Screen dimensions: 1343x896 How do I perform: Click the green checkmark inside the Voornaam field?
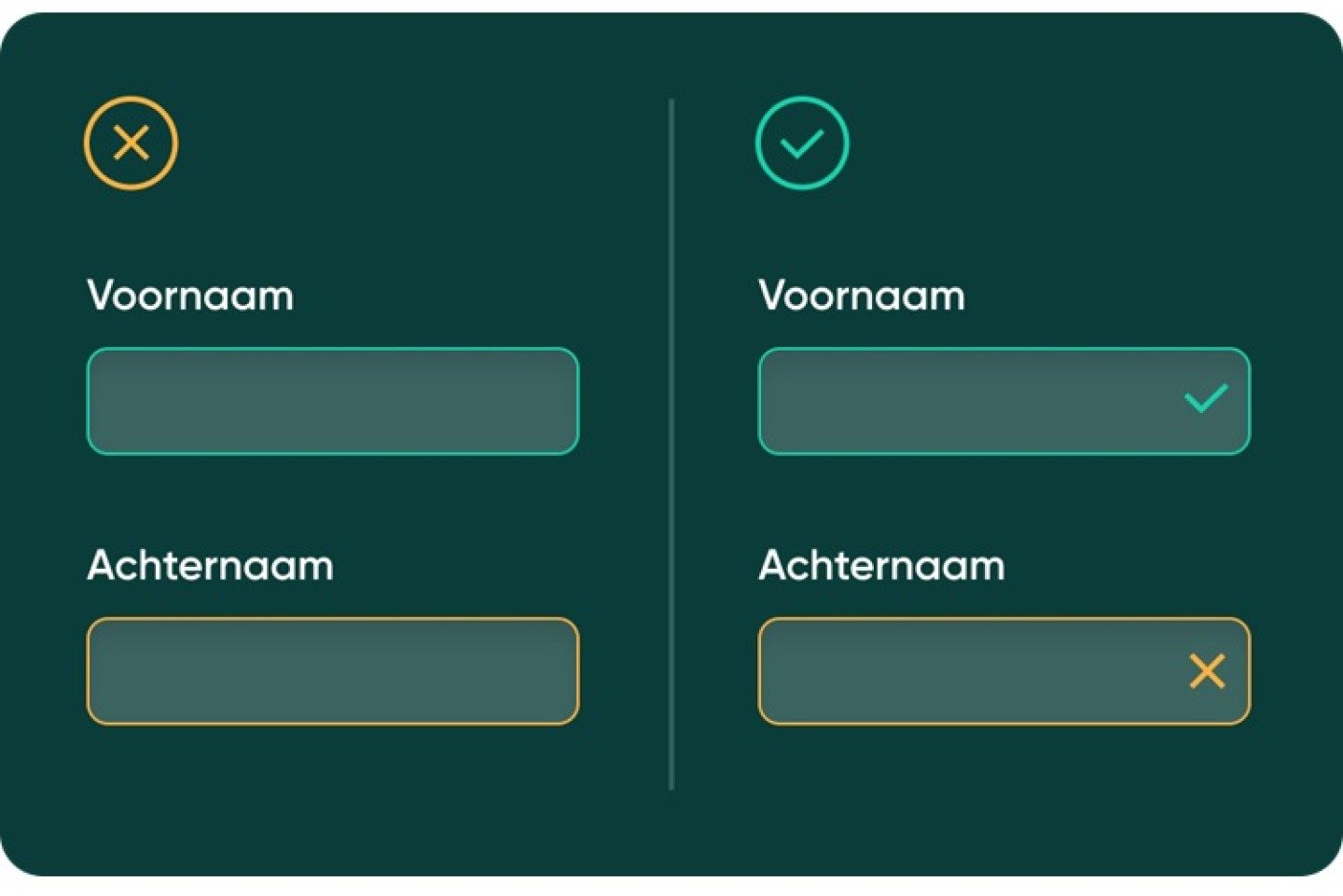[x=1205, y=399]
